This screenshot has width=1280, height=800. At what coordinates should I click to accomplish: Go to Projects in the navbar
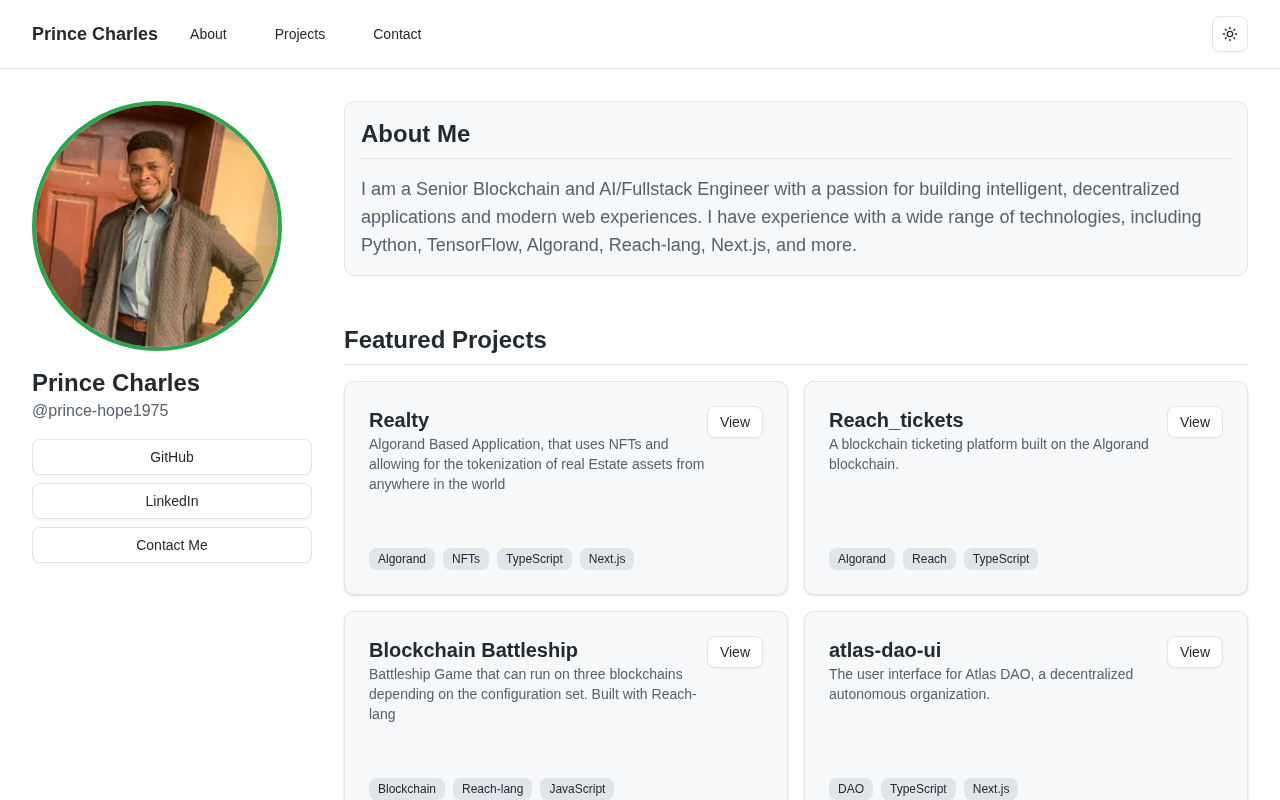300,34
